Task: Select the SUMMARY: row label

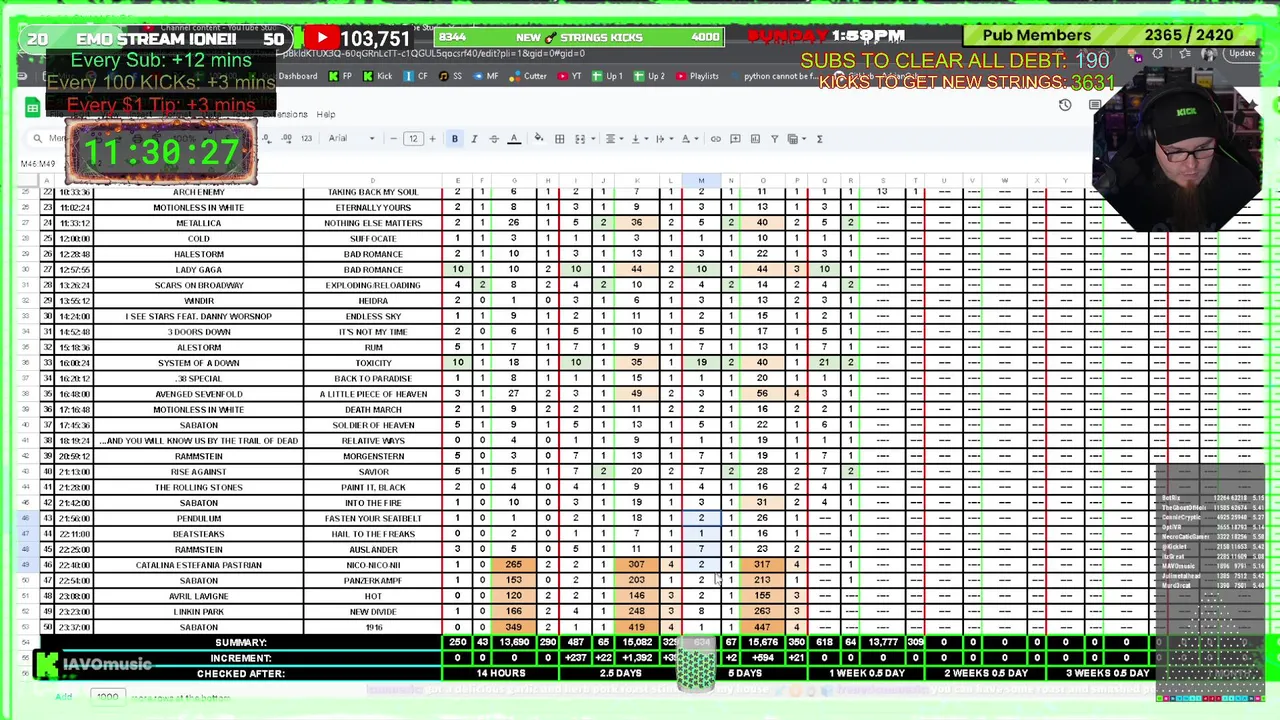Action: click(x=241, y=642)
